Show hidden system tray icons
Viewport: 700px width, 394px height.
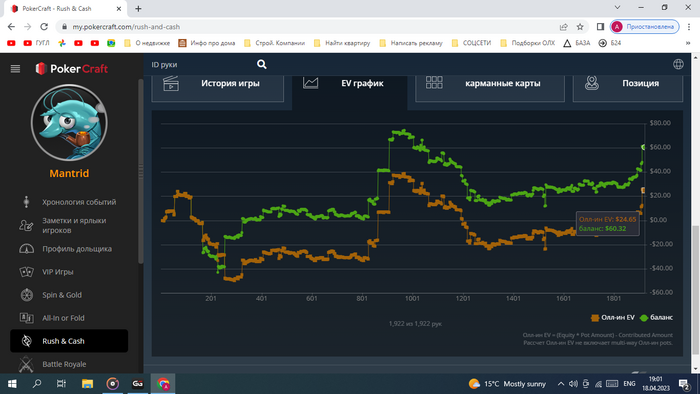[561, 384]
